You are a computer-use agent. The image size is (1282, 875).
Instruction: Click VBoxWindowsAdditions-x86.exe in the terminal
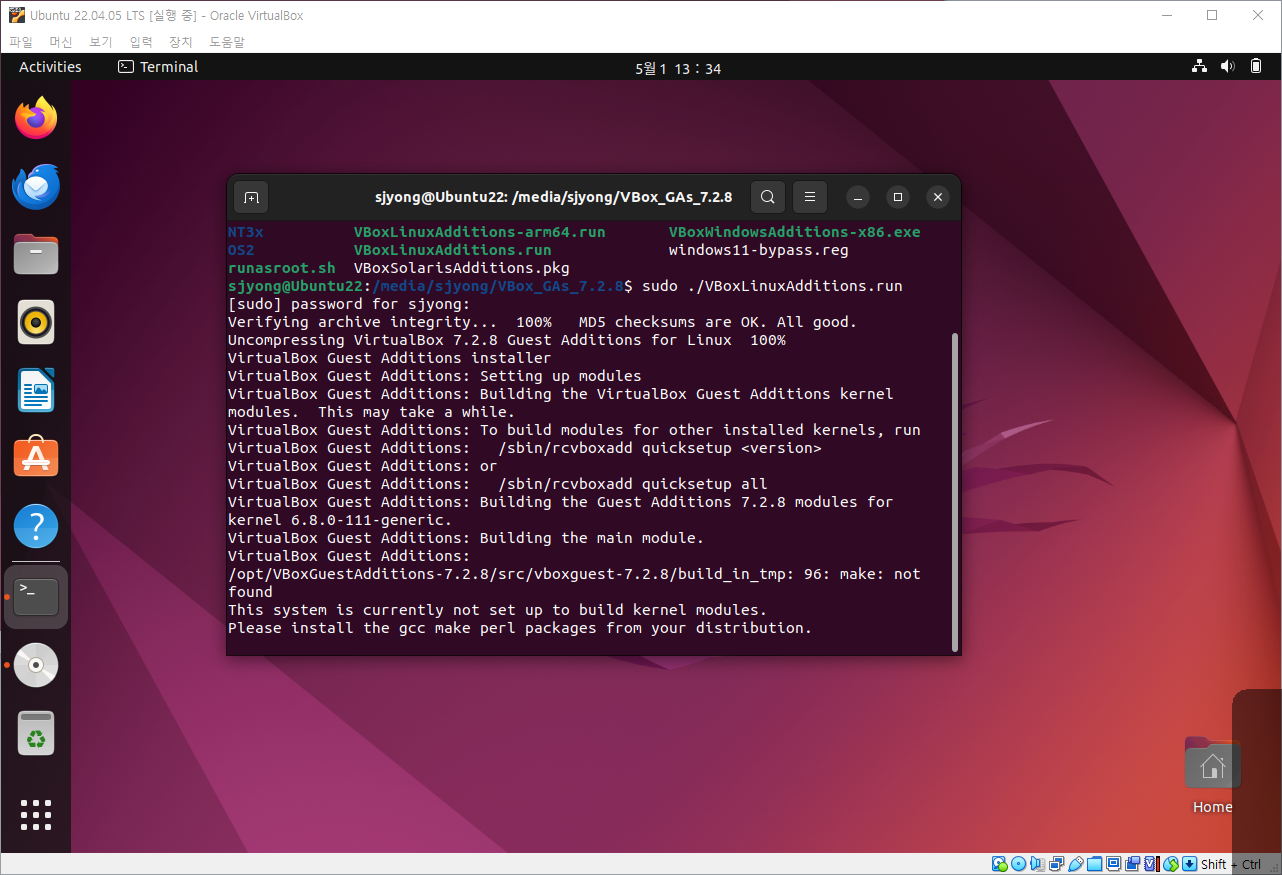coord(795,232)
